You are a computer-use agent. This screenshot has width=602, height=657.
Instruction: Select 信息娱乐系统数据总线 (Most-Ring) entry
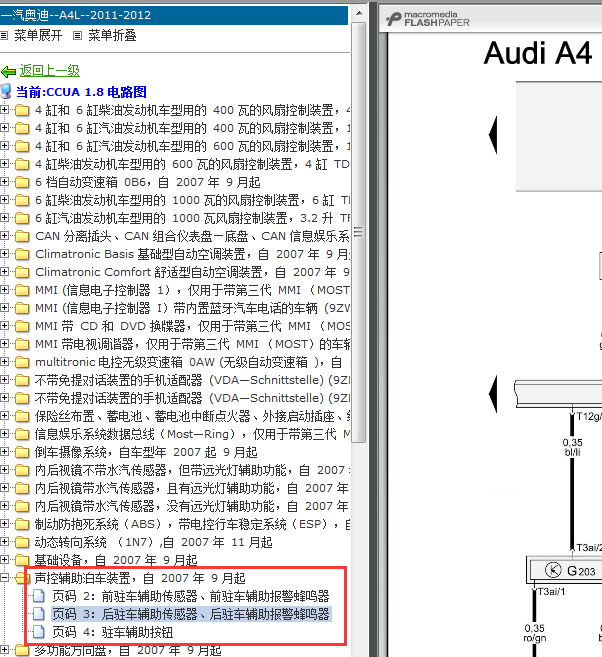(x=192, y=434)
